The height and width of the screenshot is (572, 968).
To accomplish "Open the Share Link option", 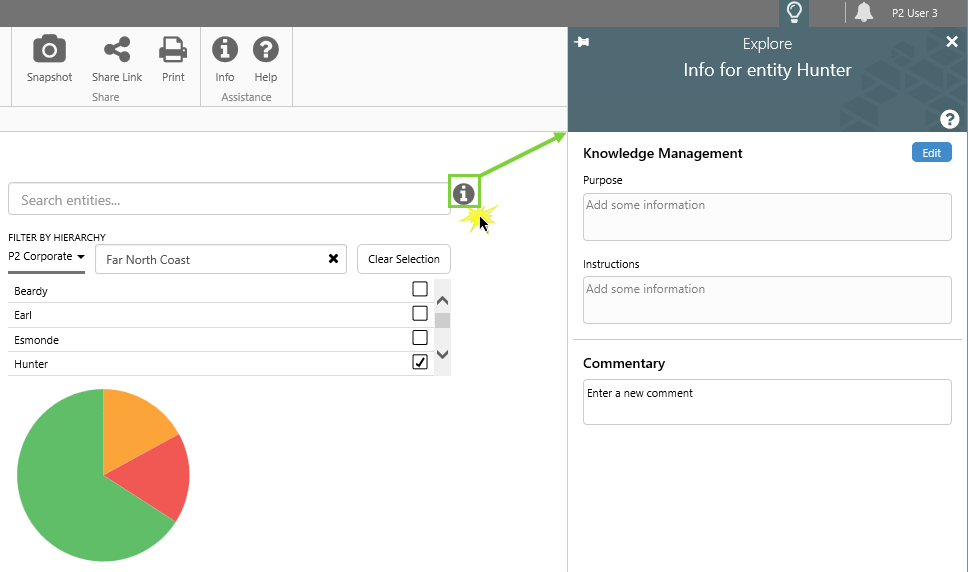I will pyautogui.click(x=117, y=50).
